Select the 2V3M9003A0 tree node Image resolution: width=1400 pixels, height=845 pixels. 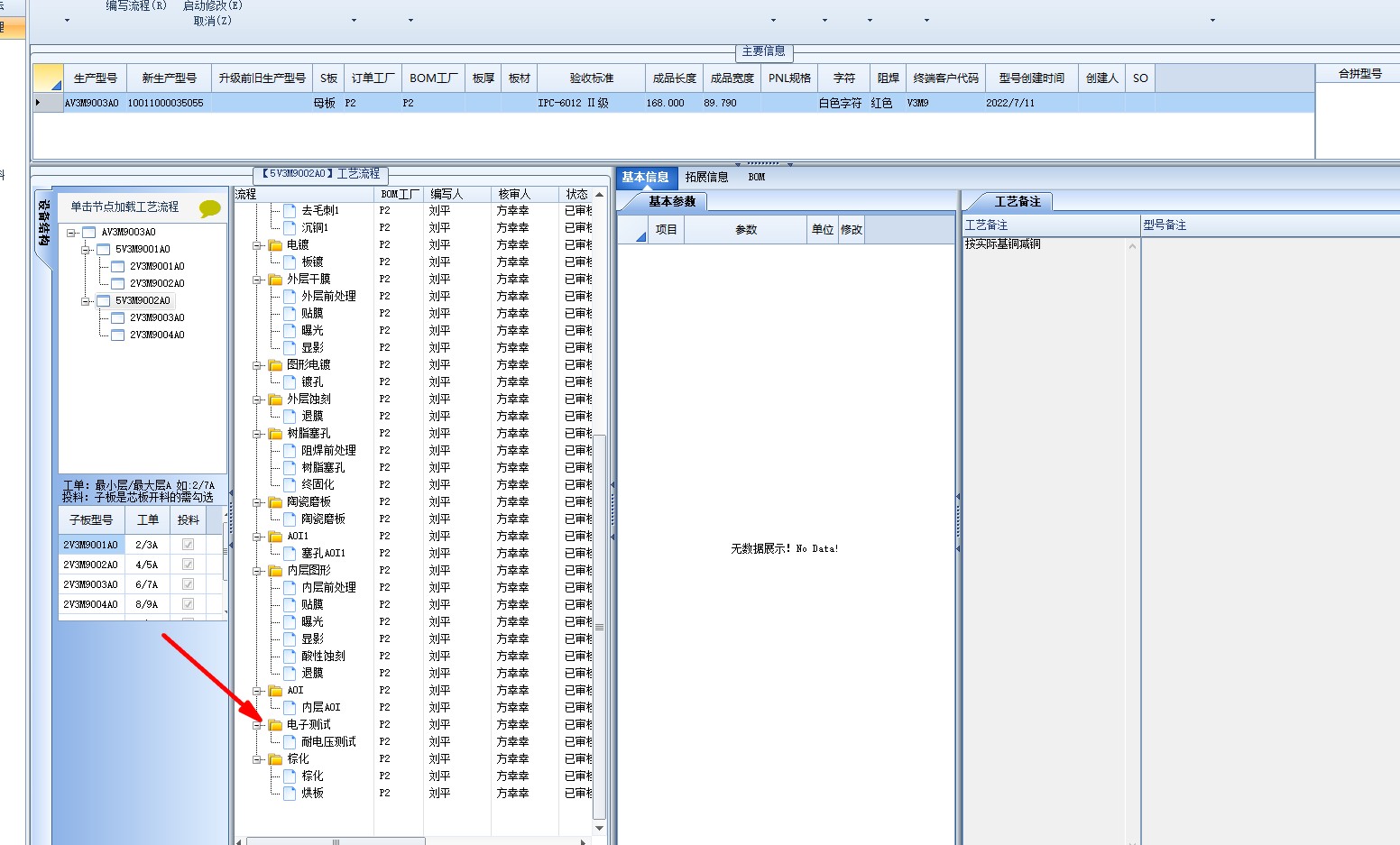(157, 318)
